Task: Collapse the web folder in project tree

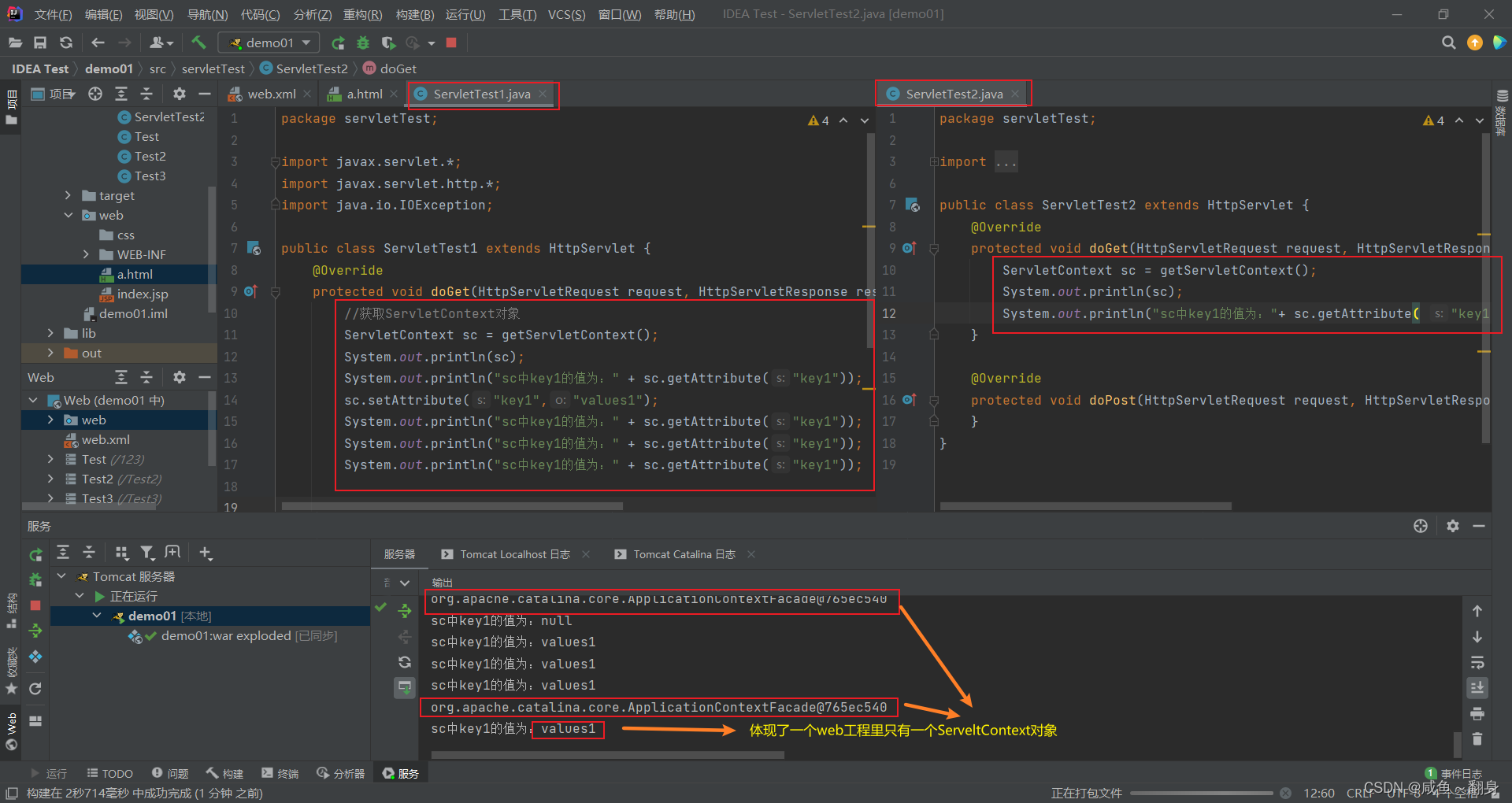Action: click(68, 215)
